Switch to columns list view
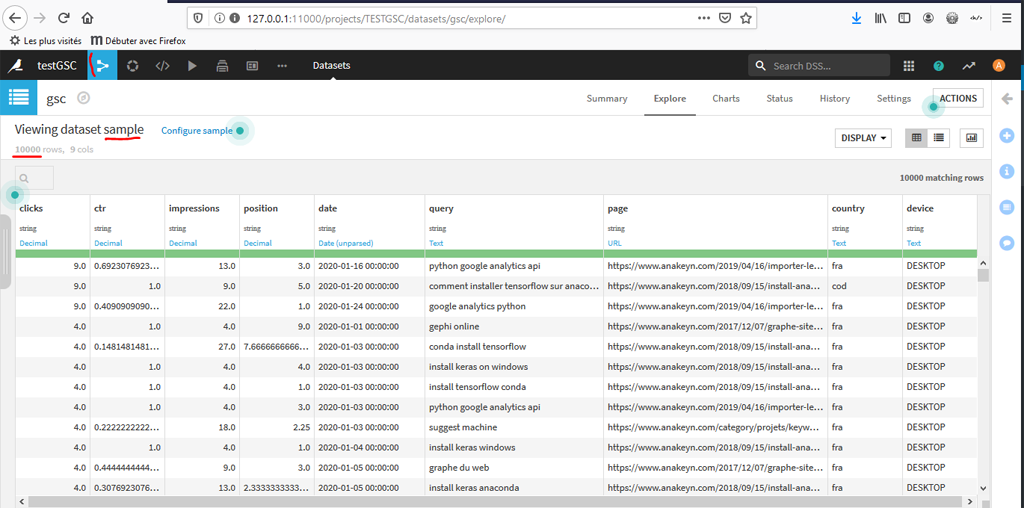This screenshot has width=1024, height=508. [x=938, y=138]
